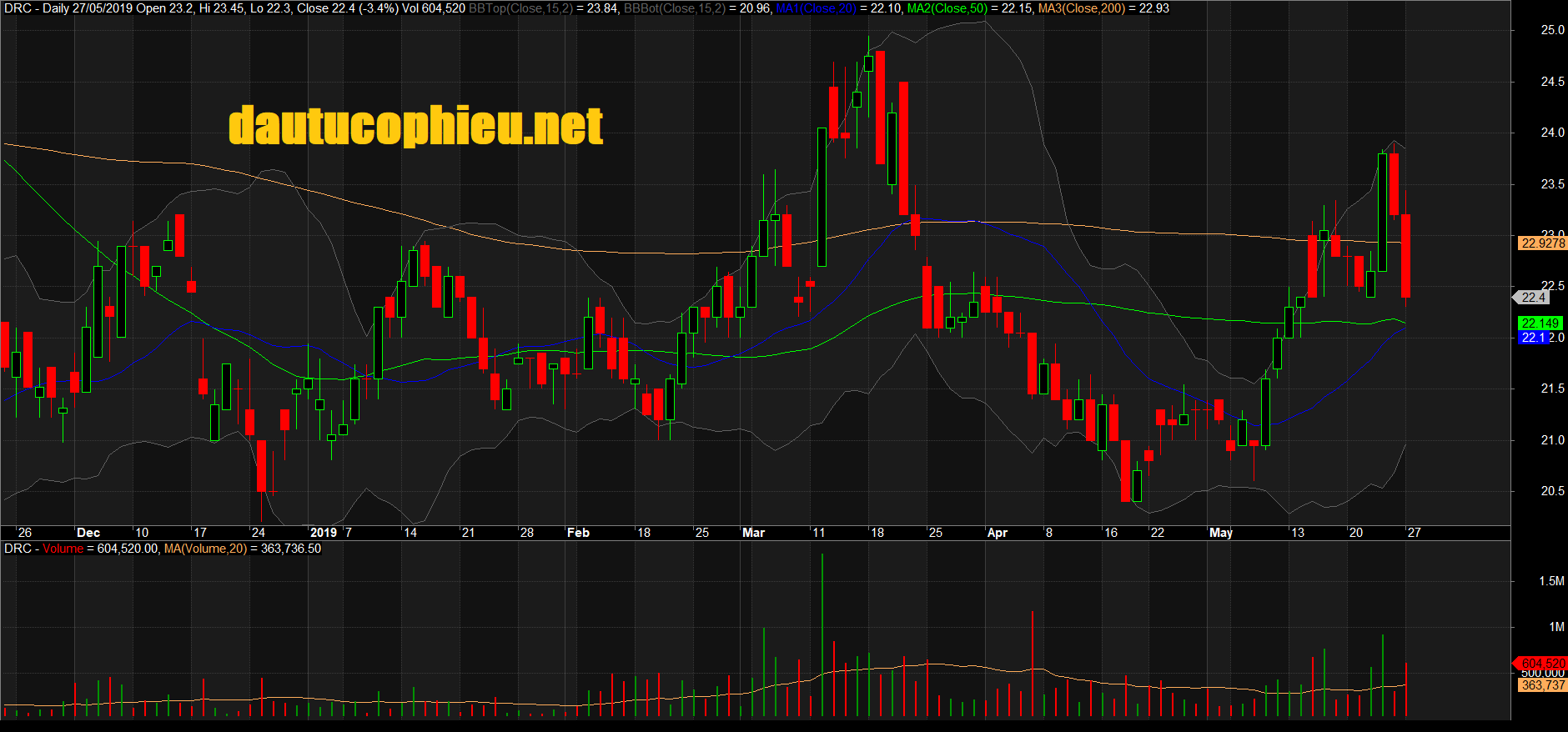
Task: Click the "26" date marker on axis
Action: [25, 533]
